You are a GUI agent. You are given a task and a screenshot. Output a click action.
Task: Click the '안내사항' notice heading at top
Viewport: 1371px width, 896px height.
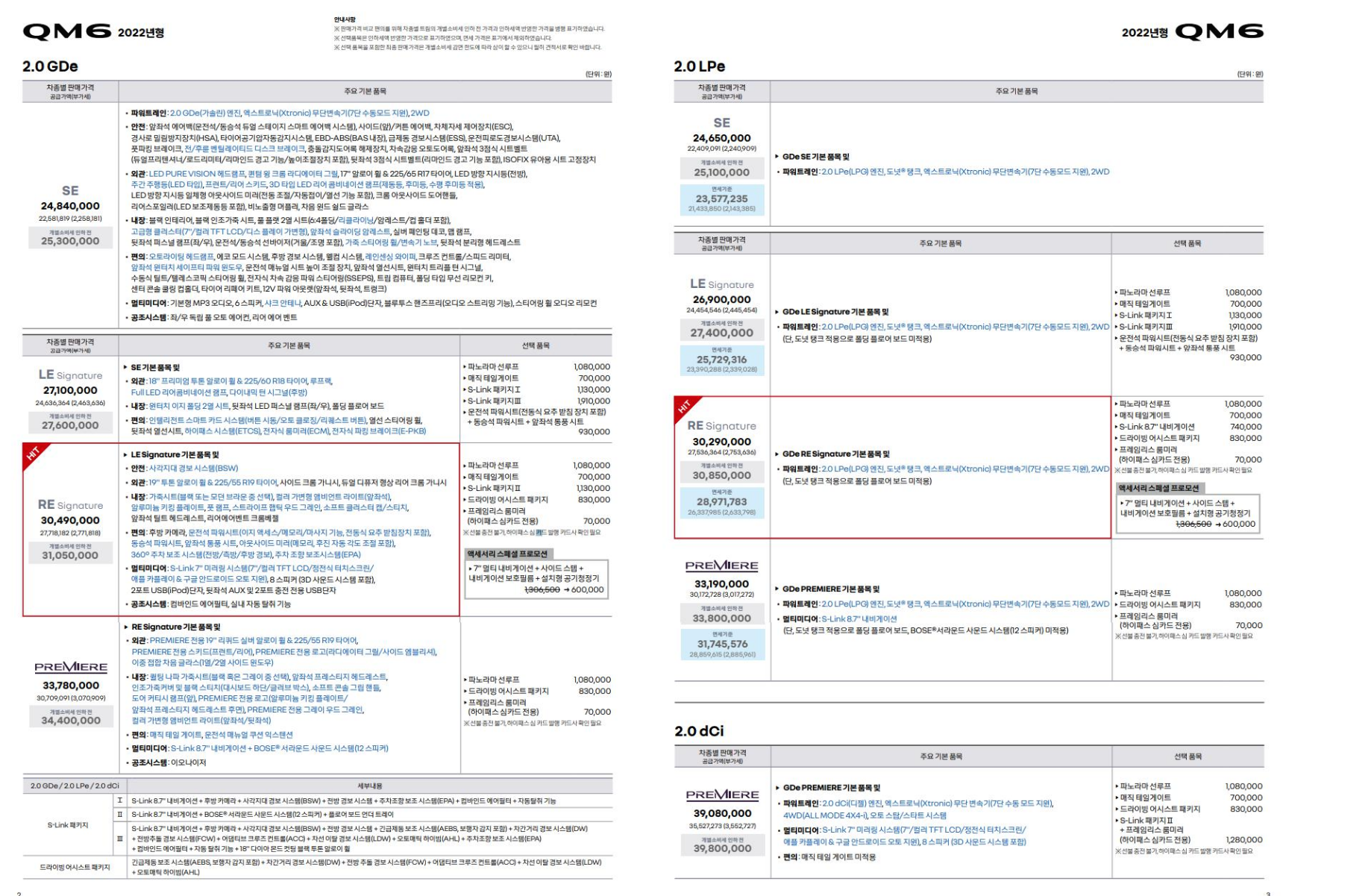(x=345, y=19)
